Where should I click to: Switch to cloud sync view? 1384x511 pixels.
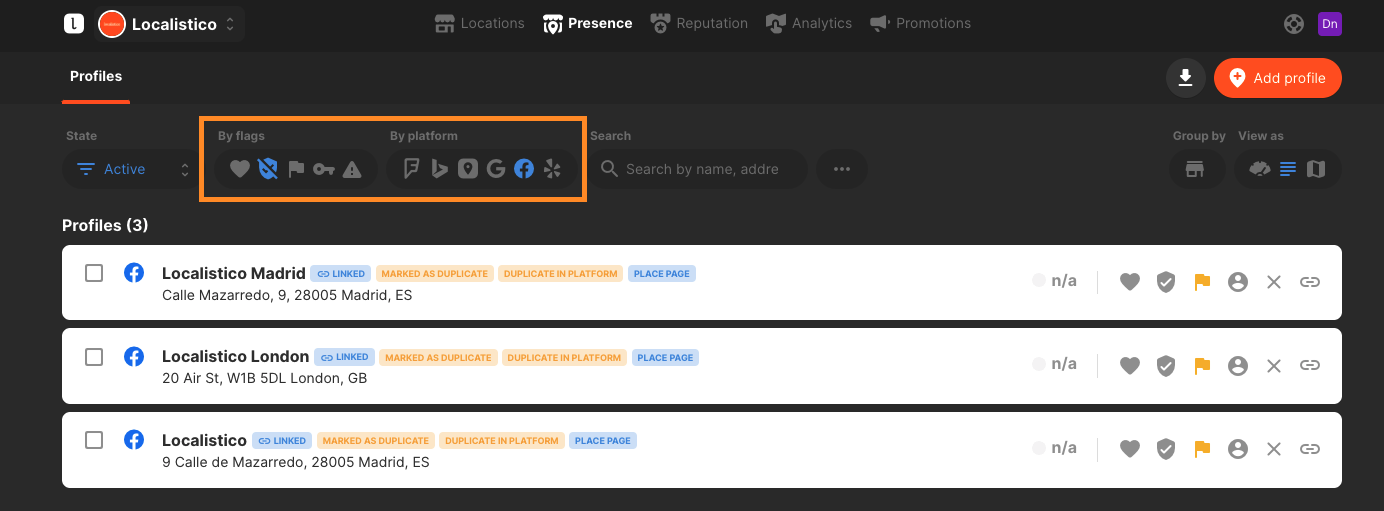click(x=1260, y=169)
